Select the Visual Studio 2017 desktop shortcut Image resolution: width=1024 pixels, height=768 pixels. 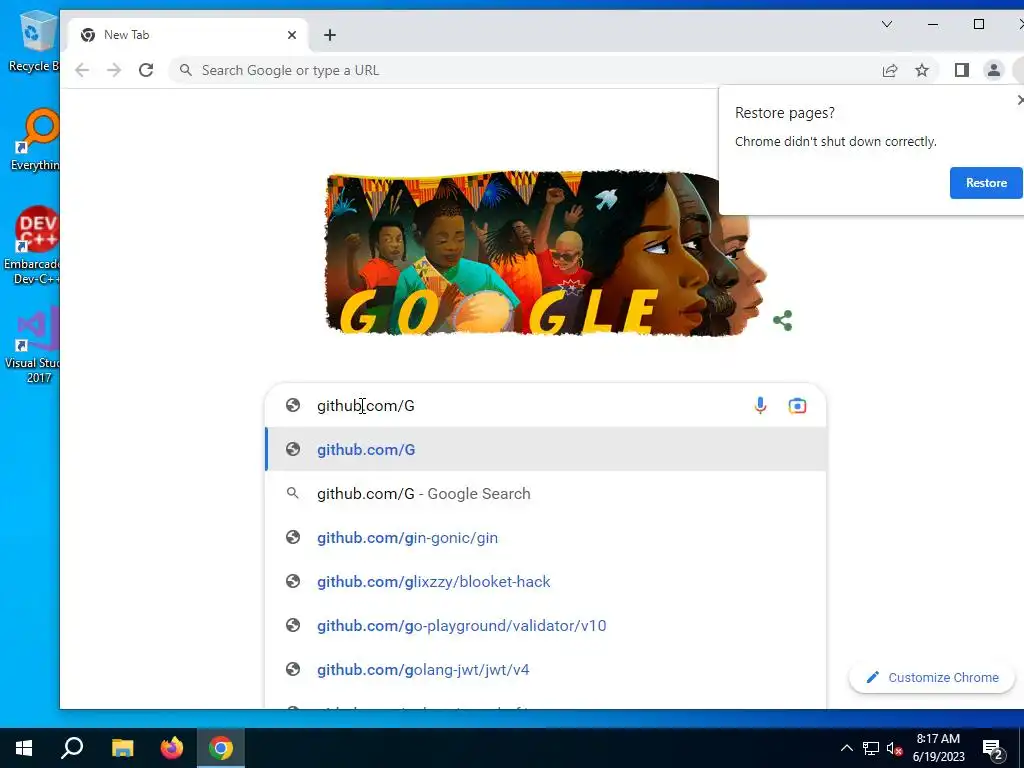pyautogui.click(x=33, y=344)
